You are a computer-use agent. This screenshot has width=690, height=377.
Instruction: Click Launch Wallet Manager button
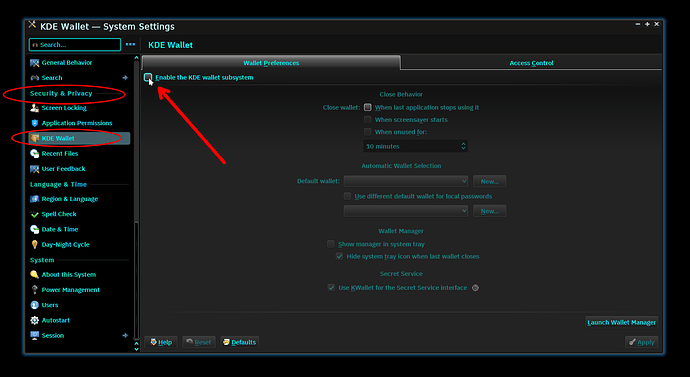621,322
